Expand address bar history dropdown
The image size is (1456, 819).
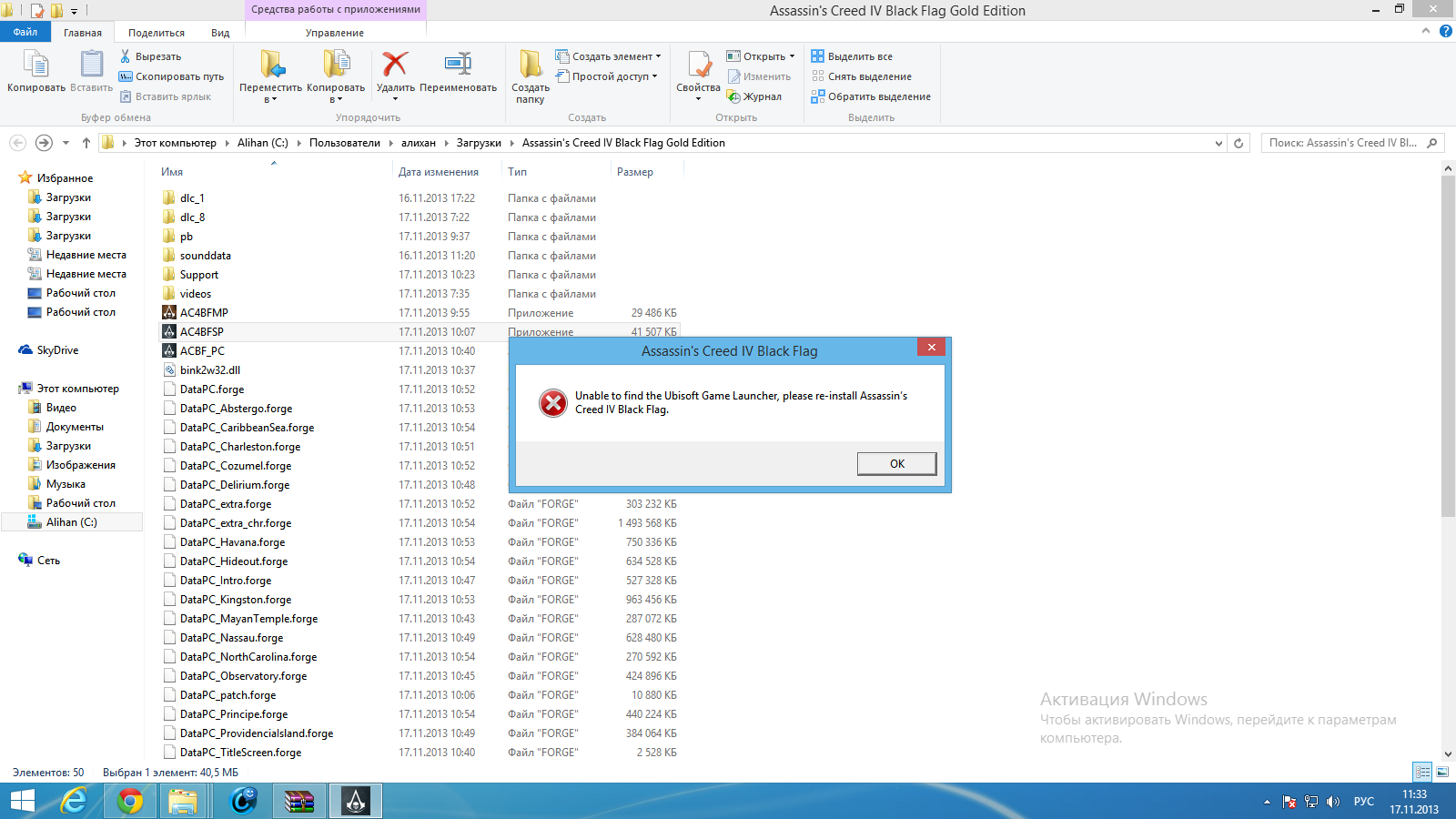click(x=1218, y=143)
